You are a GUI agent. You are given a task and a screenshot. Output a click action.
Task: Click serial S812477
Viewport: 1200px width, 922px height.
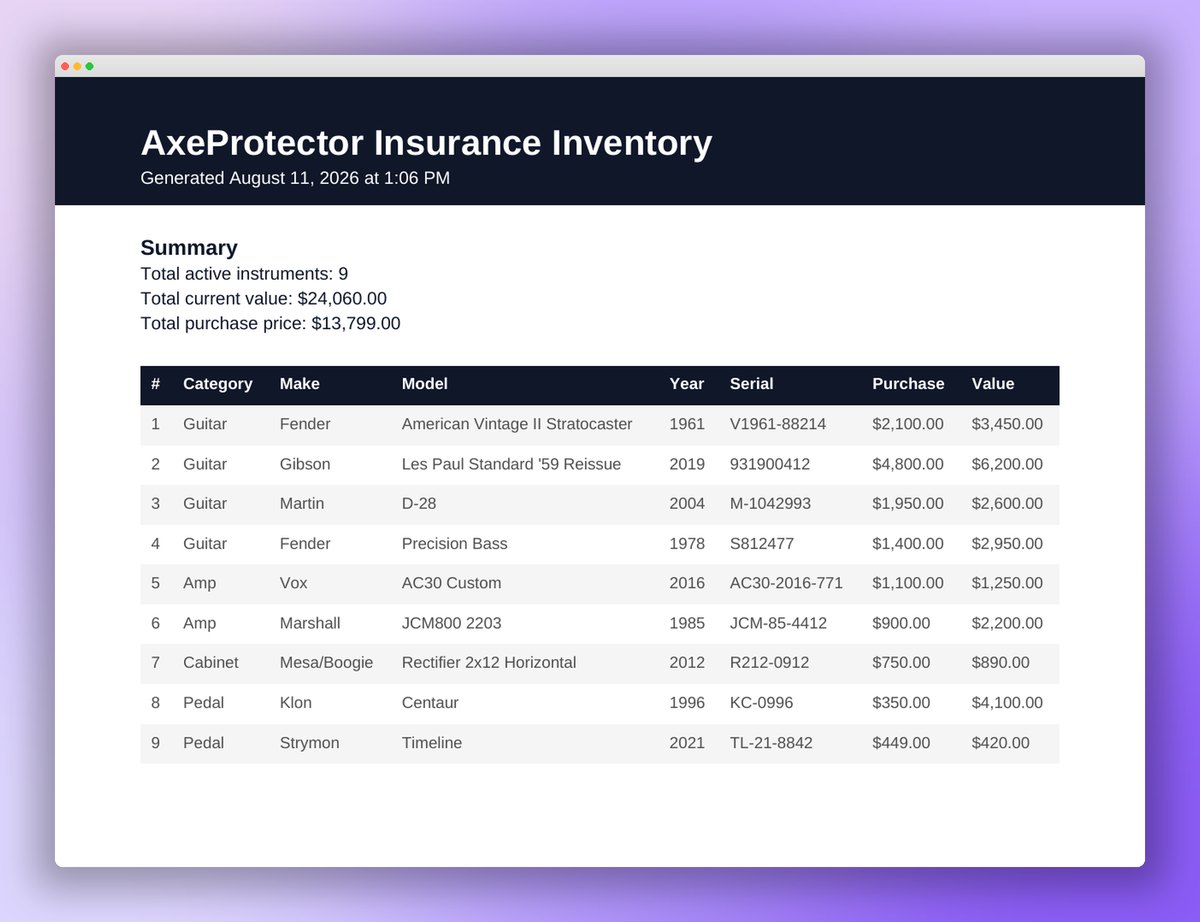point(762,544)
